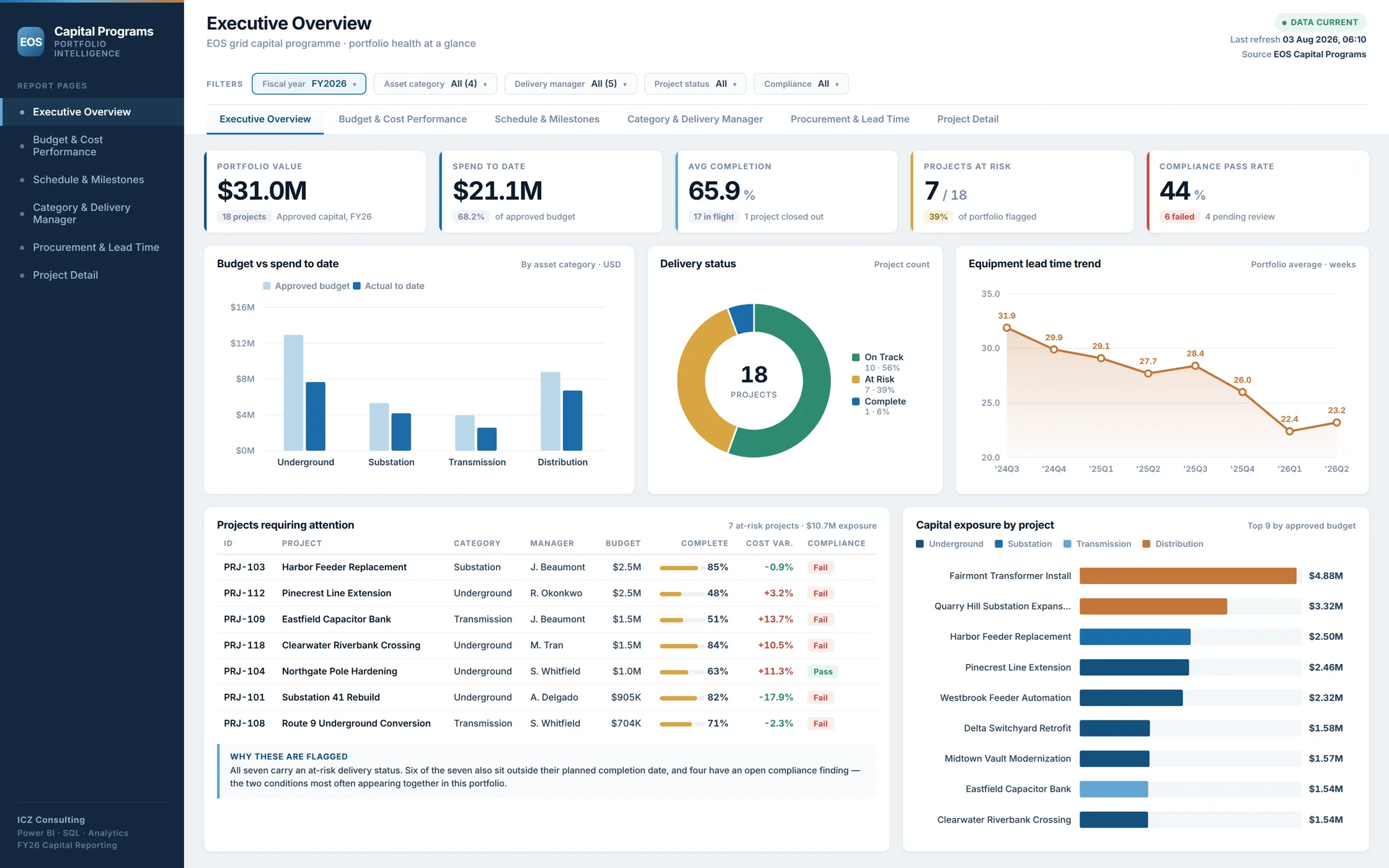1389x868 pixels.
Task: Open Project Detail in the sidebar
Action: (x=92, y=275)
